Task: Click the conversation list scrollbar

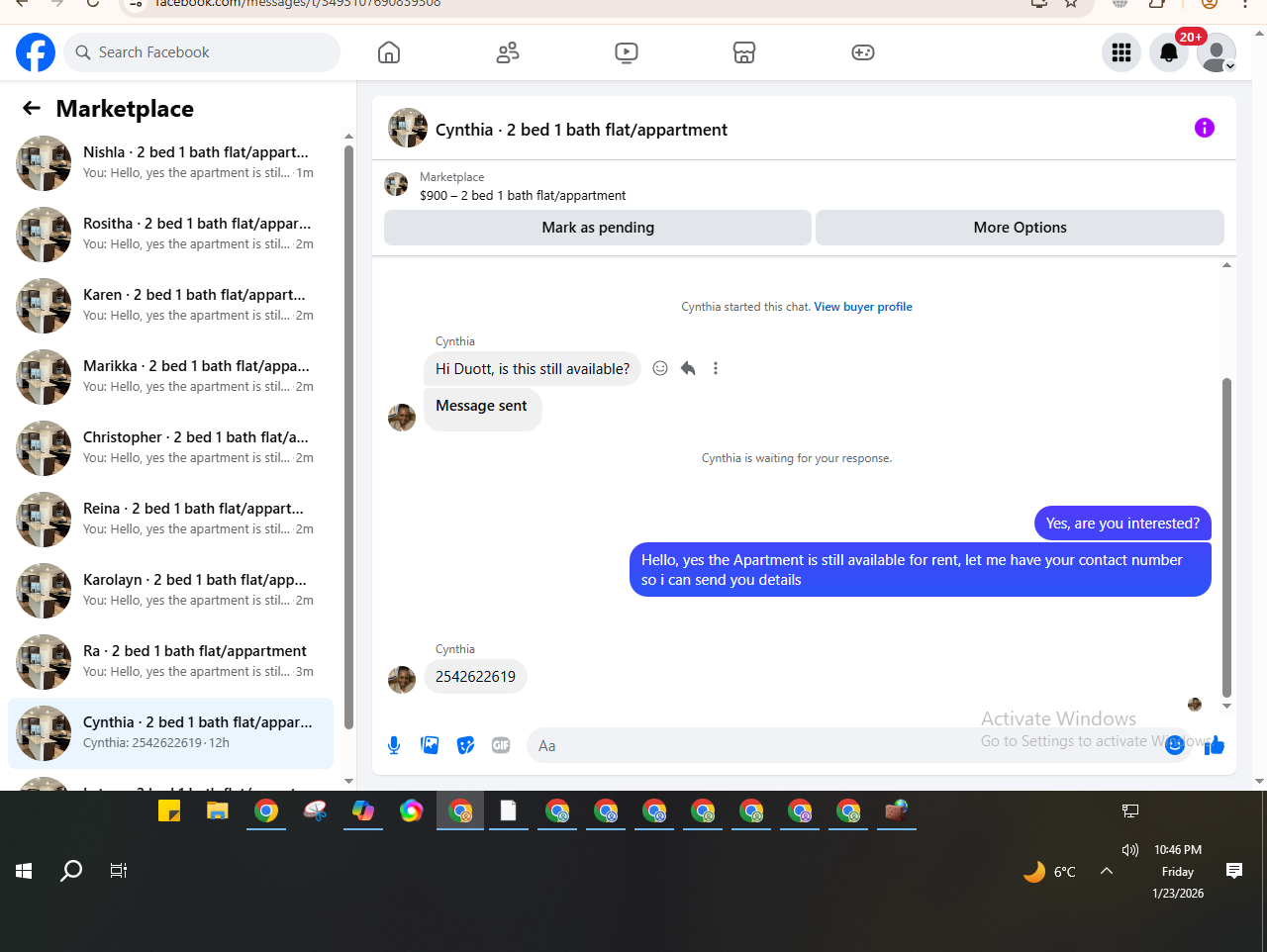Action: 348,436
